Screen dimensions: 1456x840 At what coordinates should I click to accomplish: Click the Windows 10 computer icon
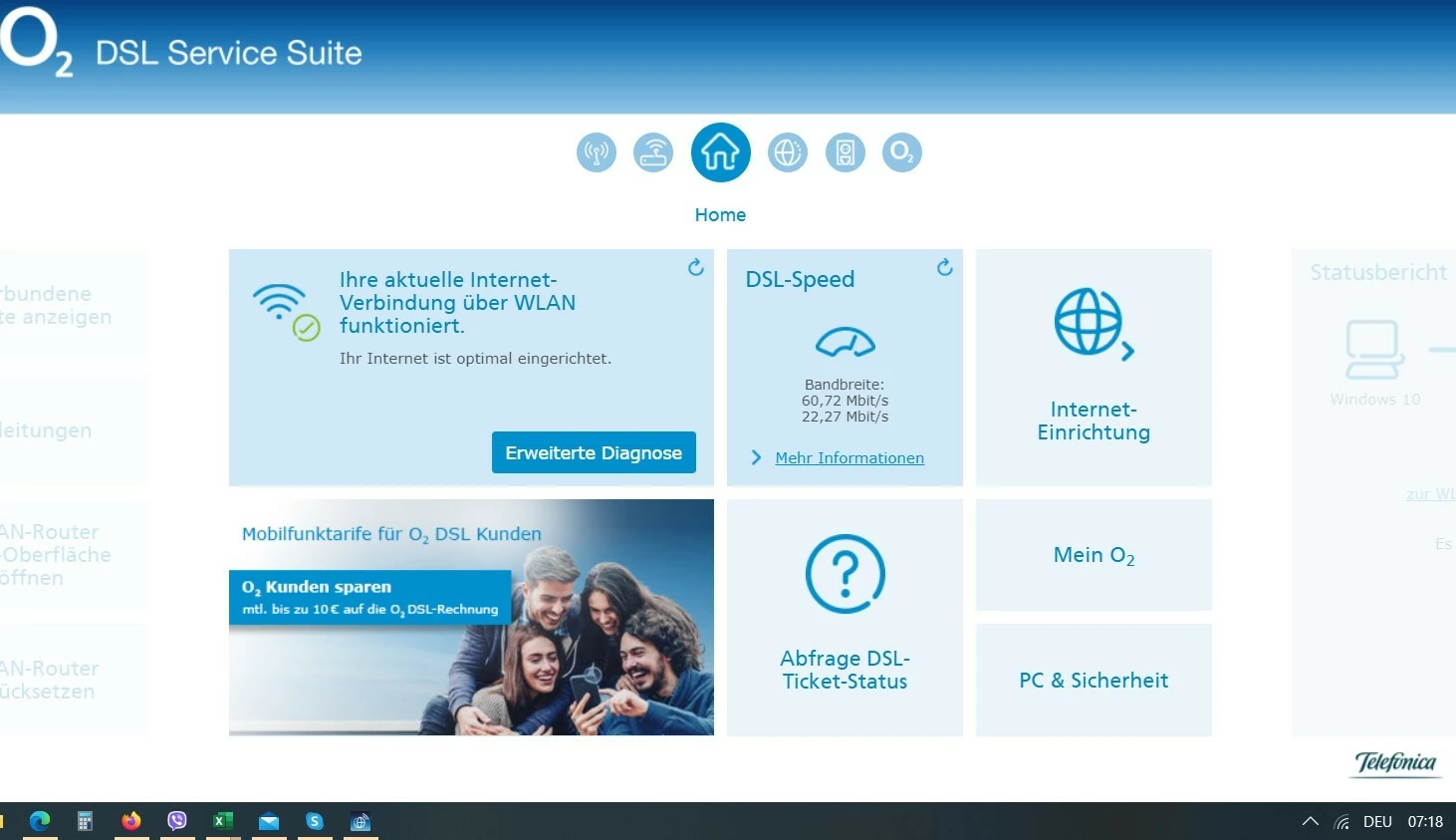point(1374,350)
